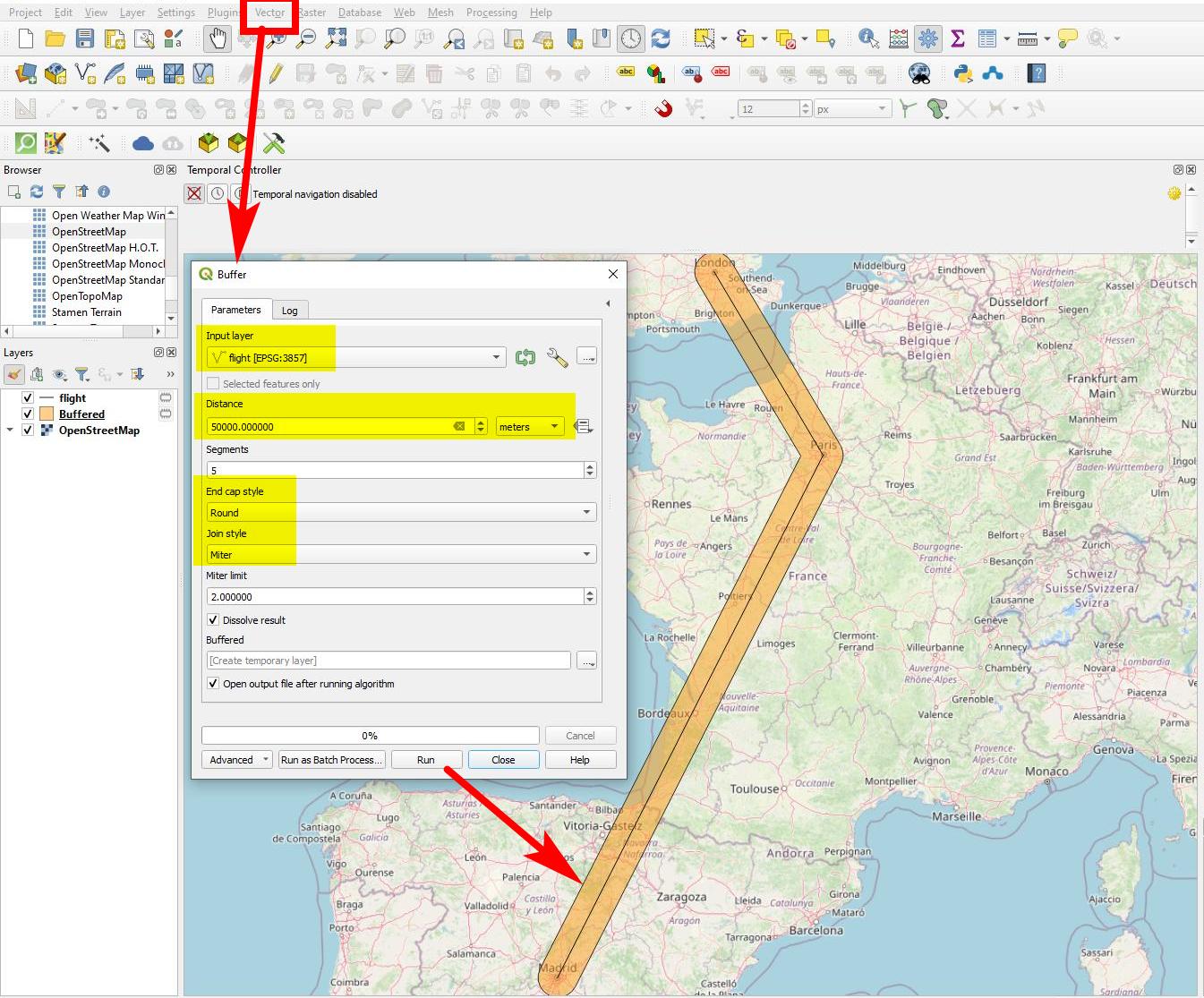
Task: Open Processing Toolbox gear icon
Action: (928, 38)
